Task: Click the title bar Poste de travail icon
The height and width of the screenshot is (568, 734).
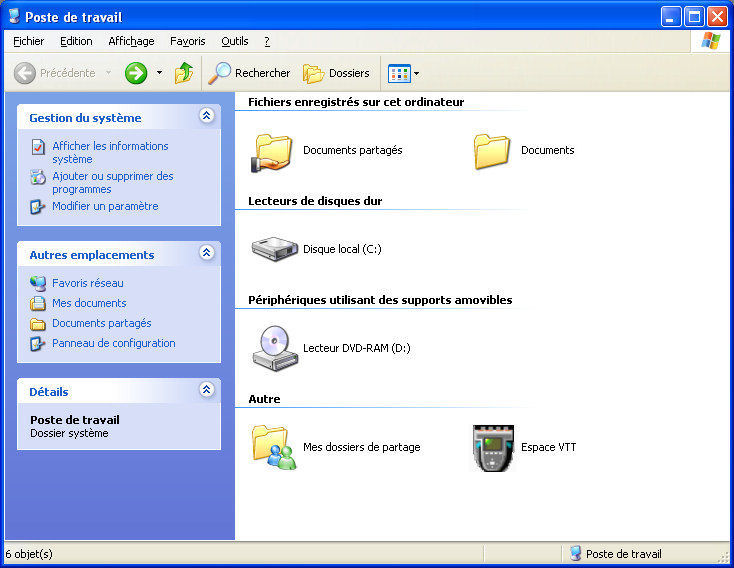Action: tap(14, 16)
